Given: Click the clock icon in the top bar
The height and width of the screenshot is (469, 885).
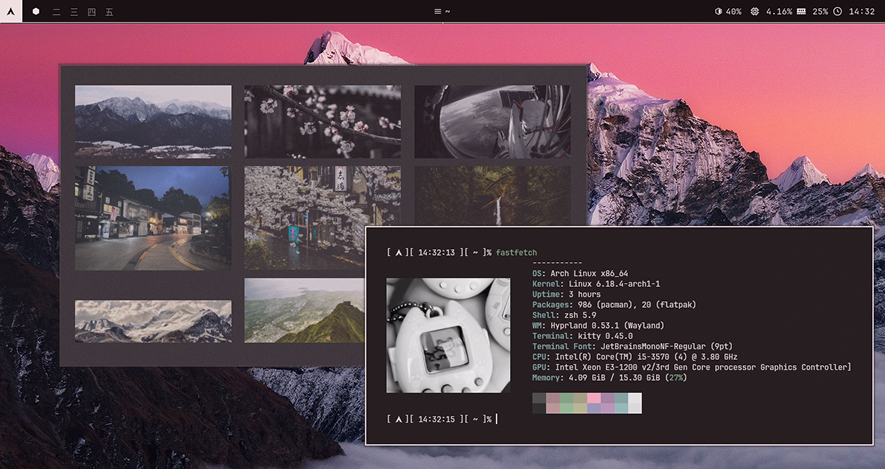Looking at the screenshot, I should [x=838, y=11].
